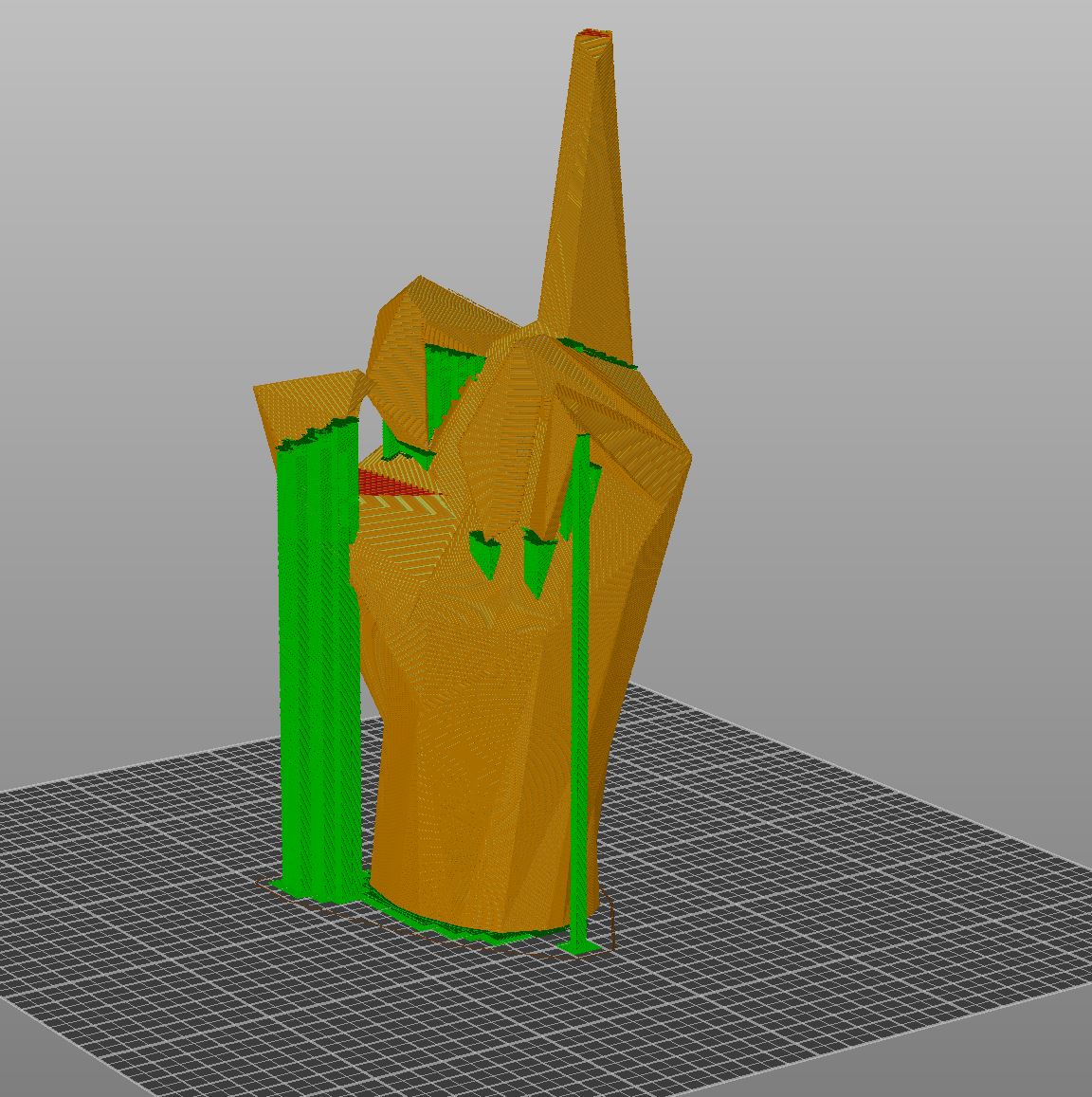Click the tall right-side green support column
The width and height of the screenshot is (1092, 1097).
[x=580, y=664]
